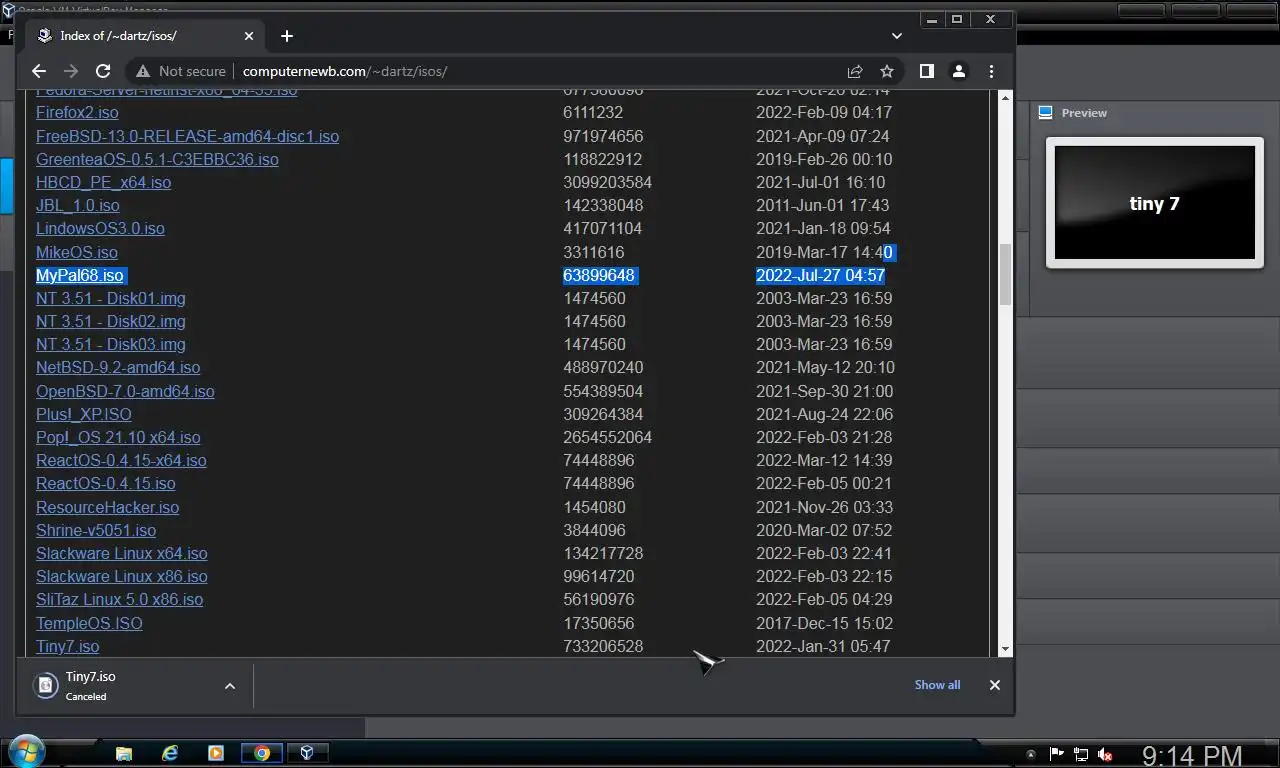
Task: Click the Pop!_OS 21.10 x64.iso link
Action: tap(118, 437)
